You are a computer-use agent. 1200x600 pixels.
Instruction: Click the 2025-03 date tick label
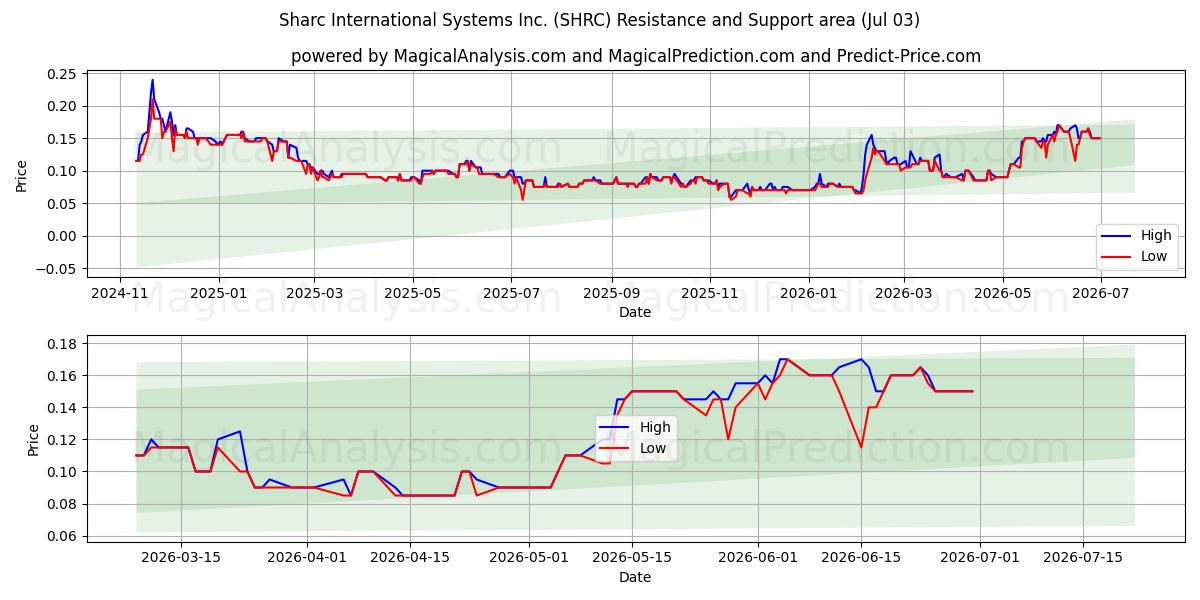[x=314, y=293]
